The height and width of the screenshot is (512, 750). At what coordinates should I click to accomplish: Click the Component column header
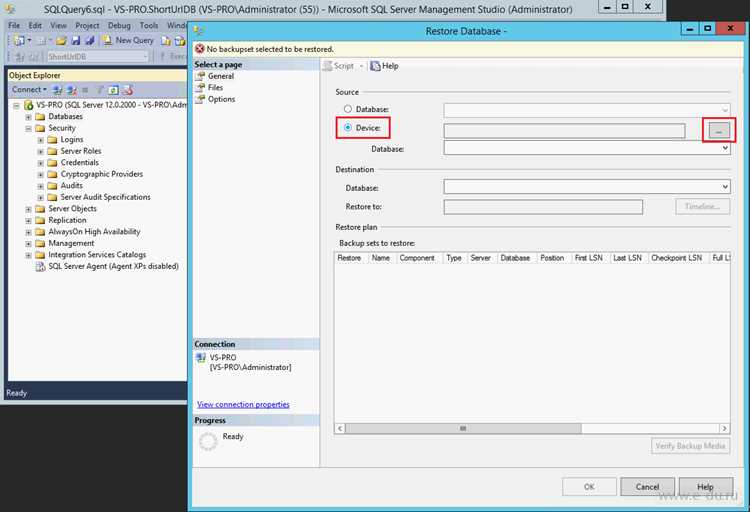pos(417,258)
